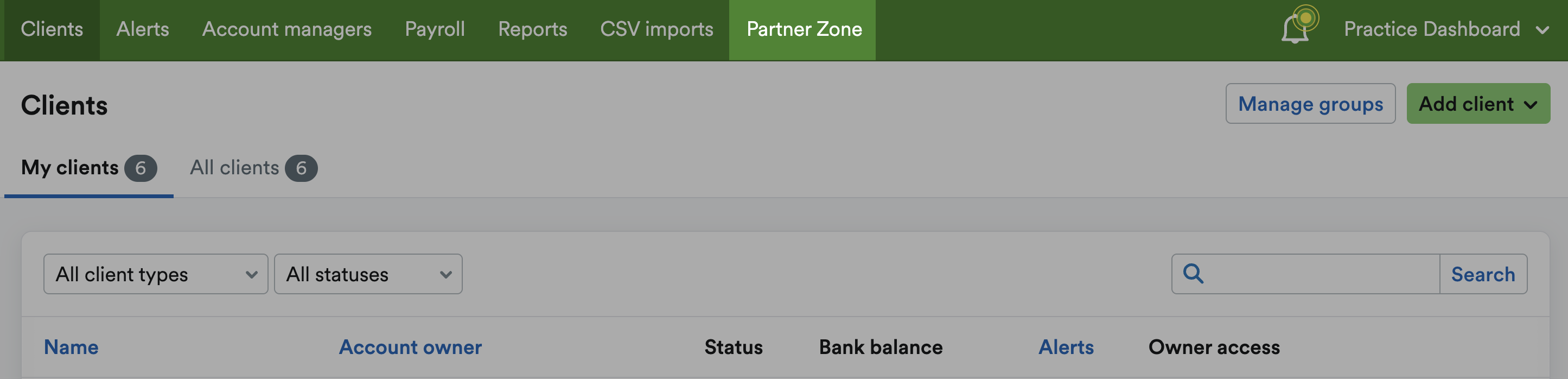Go to CSV imports page
Screen dimensions: 1568x379
click(656, 29)
